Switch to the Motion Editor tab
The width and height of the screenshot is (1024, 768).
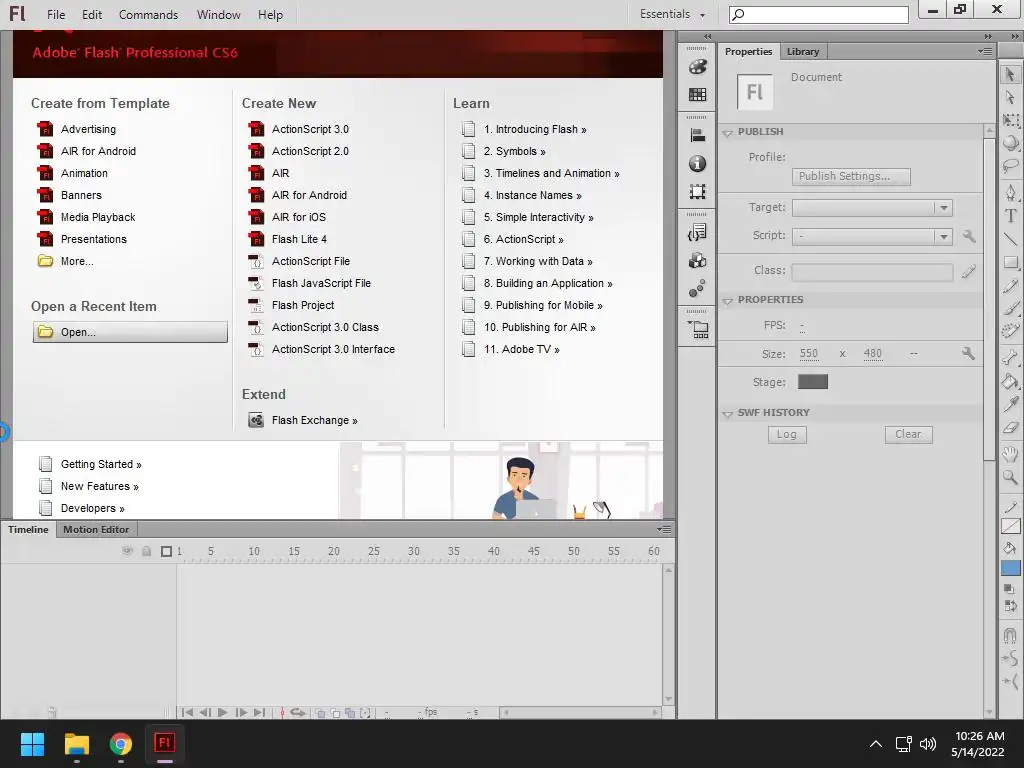(96, 530)
